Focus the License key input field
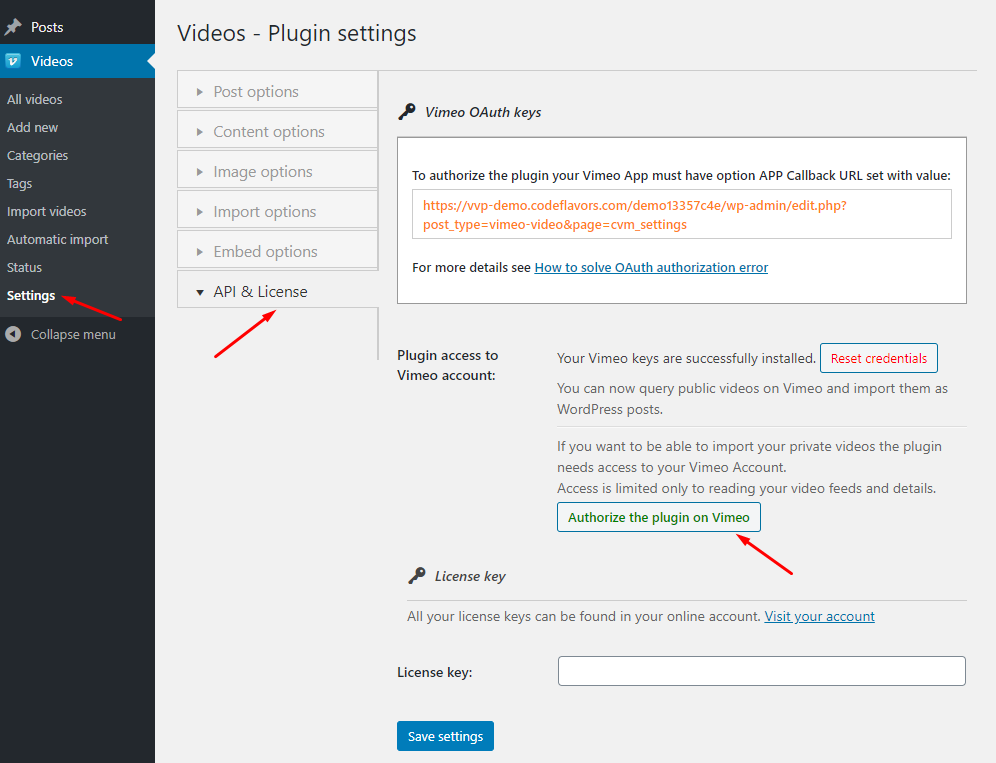The width and height of the screenshot is (996, 763). tap(762, 671)
